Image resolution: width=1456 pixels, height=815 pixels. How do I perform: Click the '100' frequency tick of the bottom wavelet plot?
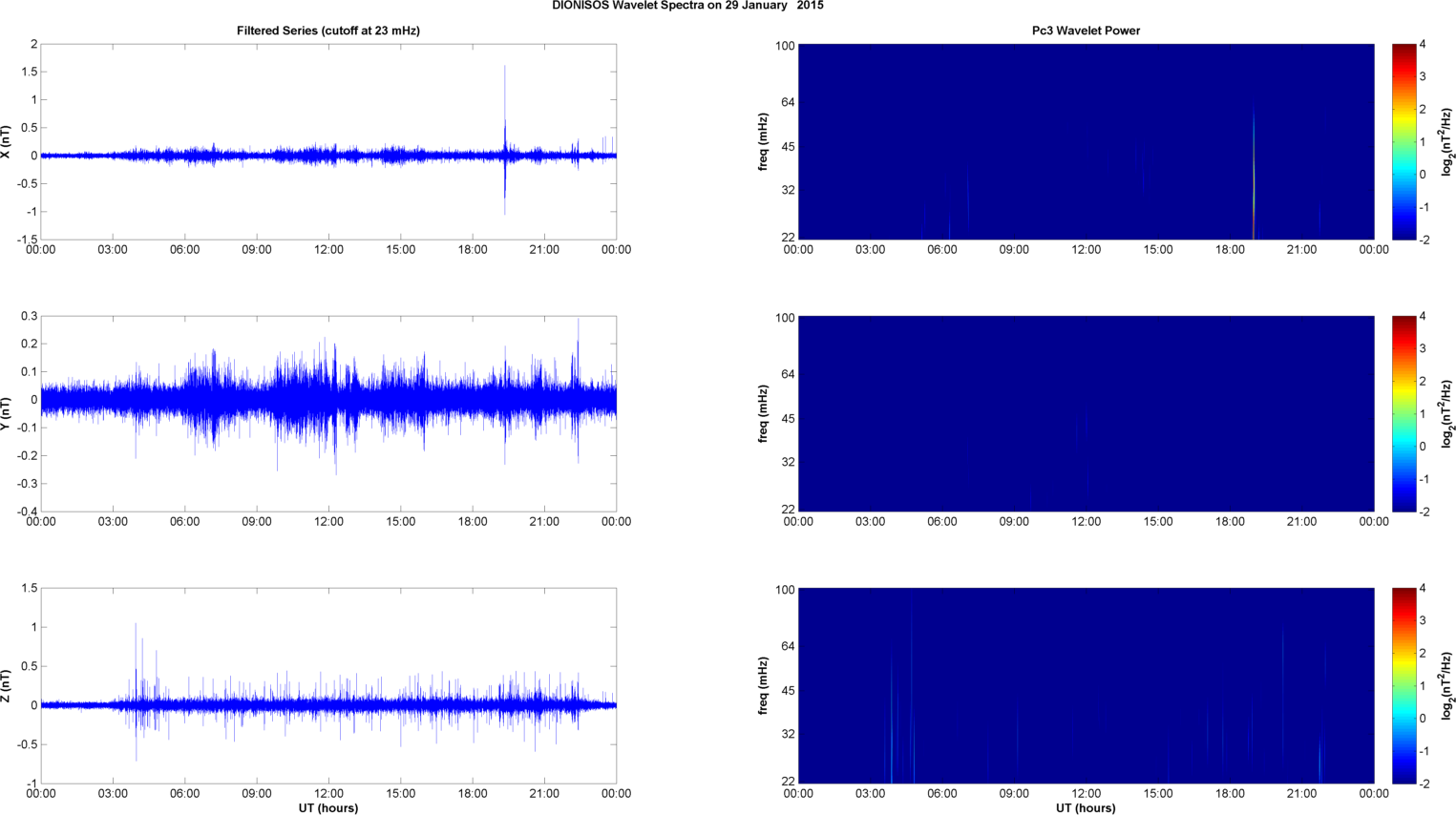(786, 590)
